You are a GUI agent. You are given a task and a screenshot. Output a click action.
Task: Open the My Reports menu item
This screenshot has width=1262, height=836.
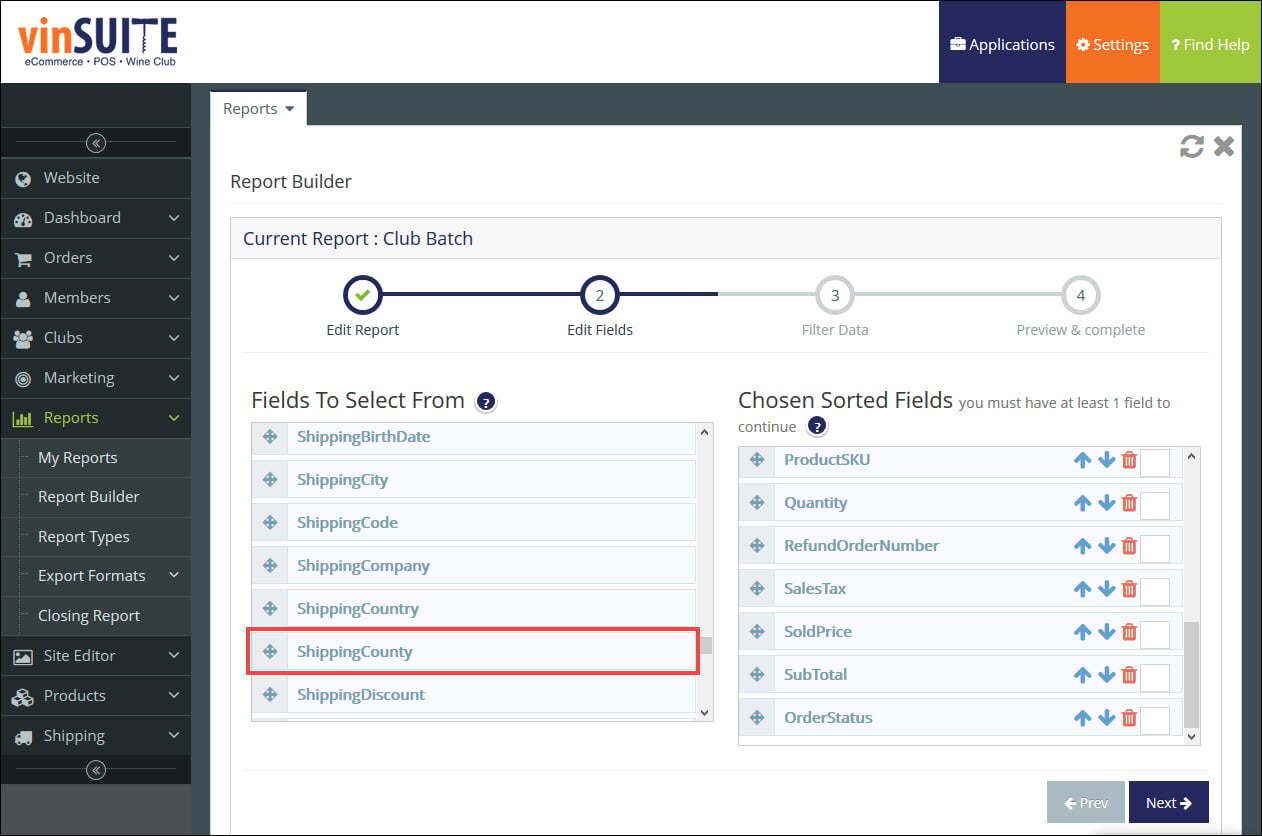coord(78,458)
